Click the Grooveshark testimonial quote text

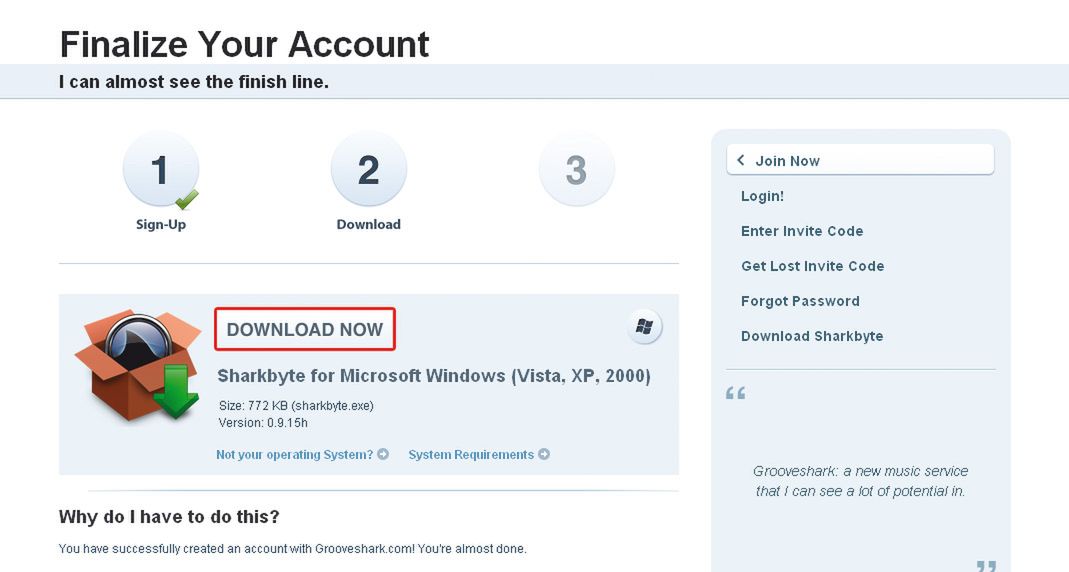coord(860,481)
